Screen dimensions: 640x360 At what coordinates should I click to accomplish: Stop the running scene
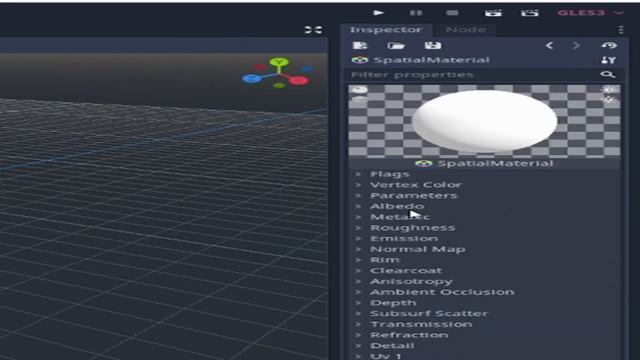(x=452, y=13)
